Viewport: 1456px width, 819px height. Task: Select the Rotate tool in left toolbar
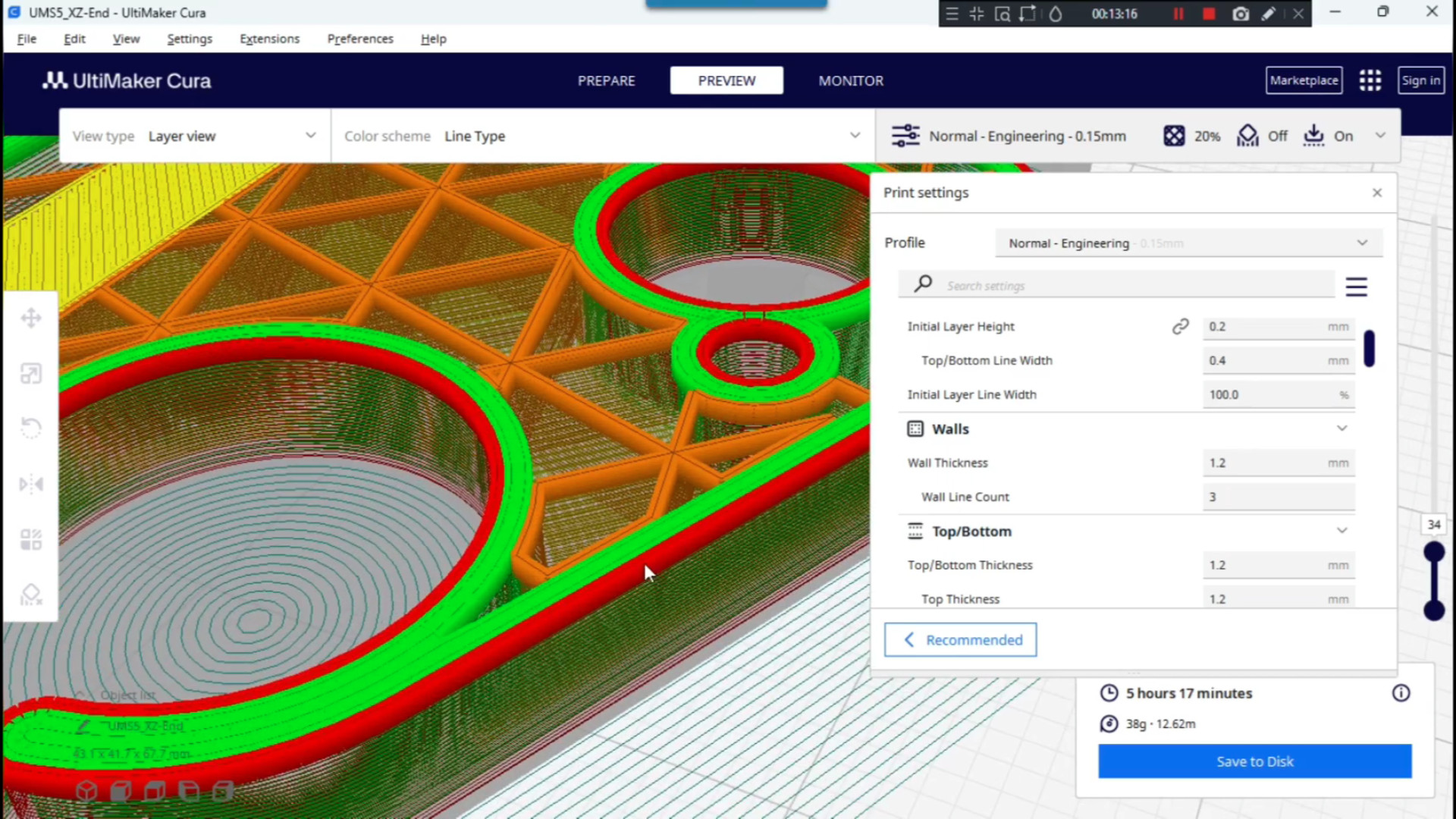pyautogui.click(x=31, y=428)
